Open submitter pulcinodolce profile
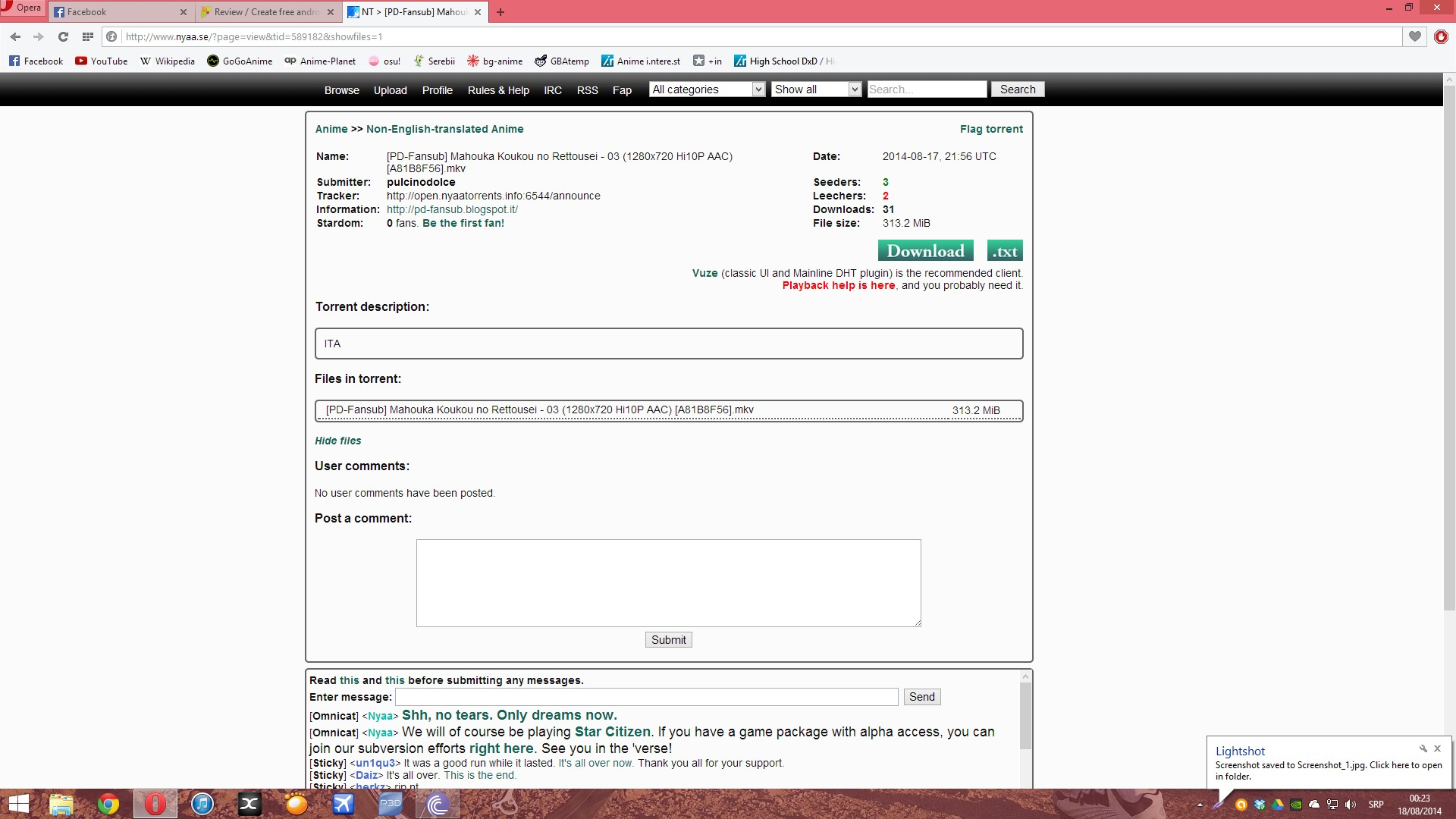 tap(421, 182)
